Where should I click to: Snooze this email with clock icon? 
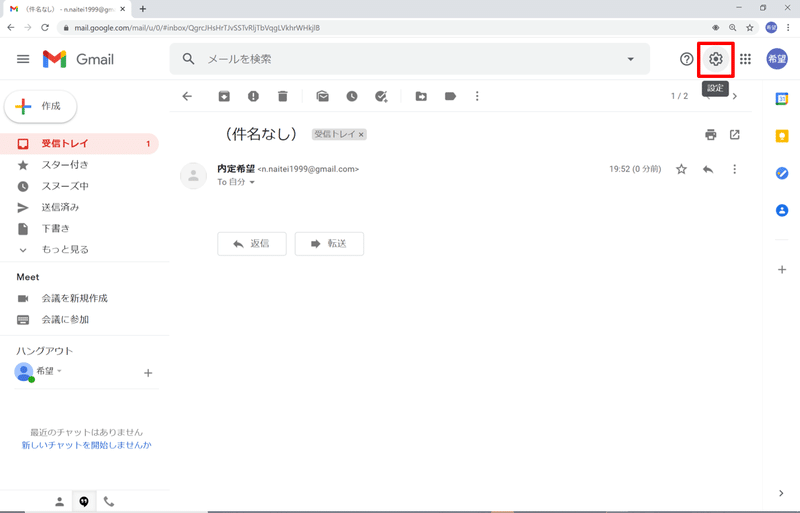[x=352, y=96]
